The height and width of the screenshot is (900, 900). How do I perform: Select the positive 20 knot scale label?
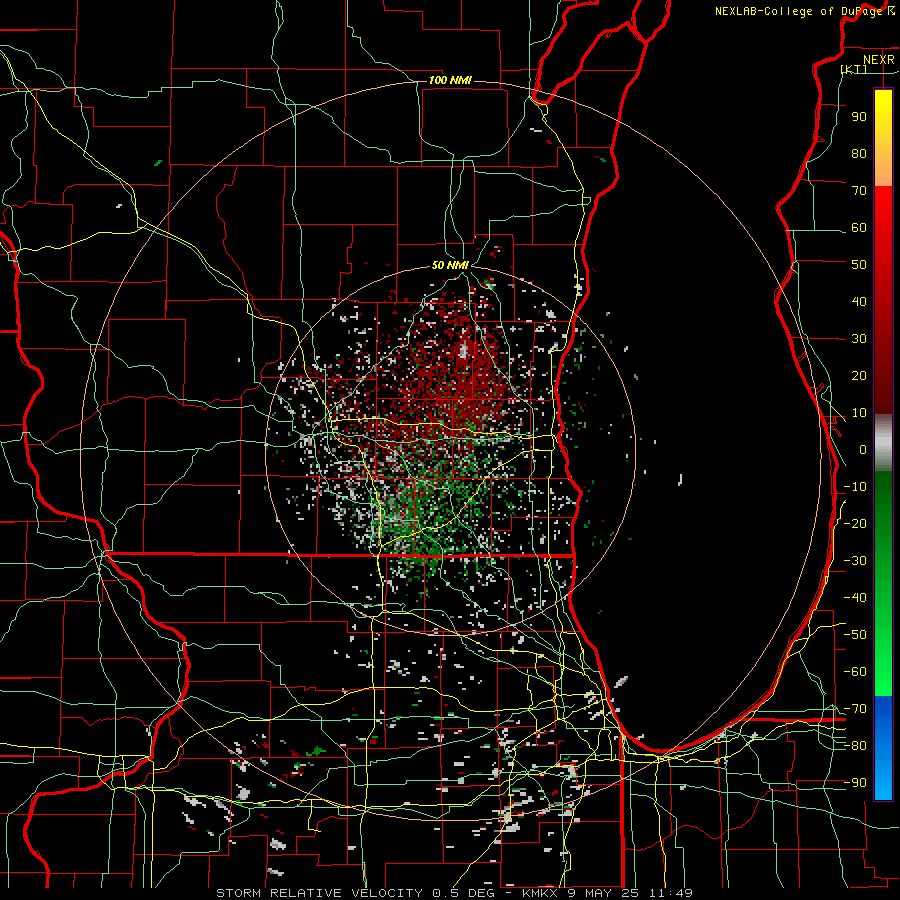tap(859, 376)
